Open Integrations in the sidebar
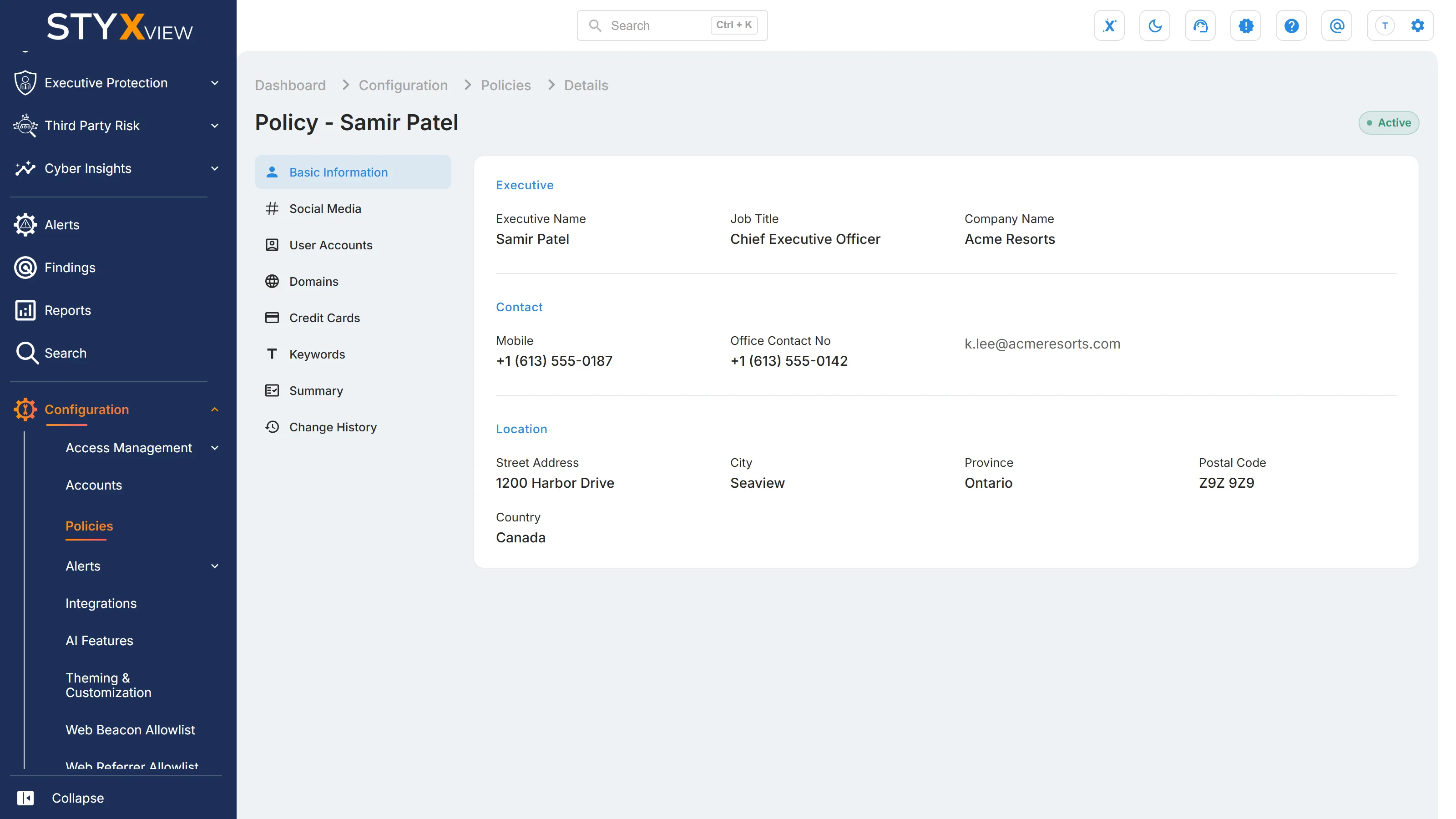1456x819 pixels. [x=101, y=604]
